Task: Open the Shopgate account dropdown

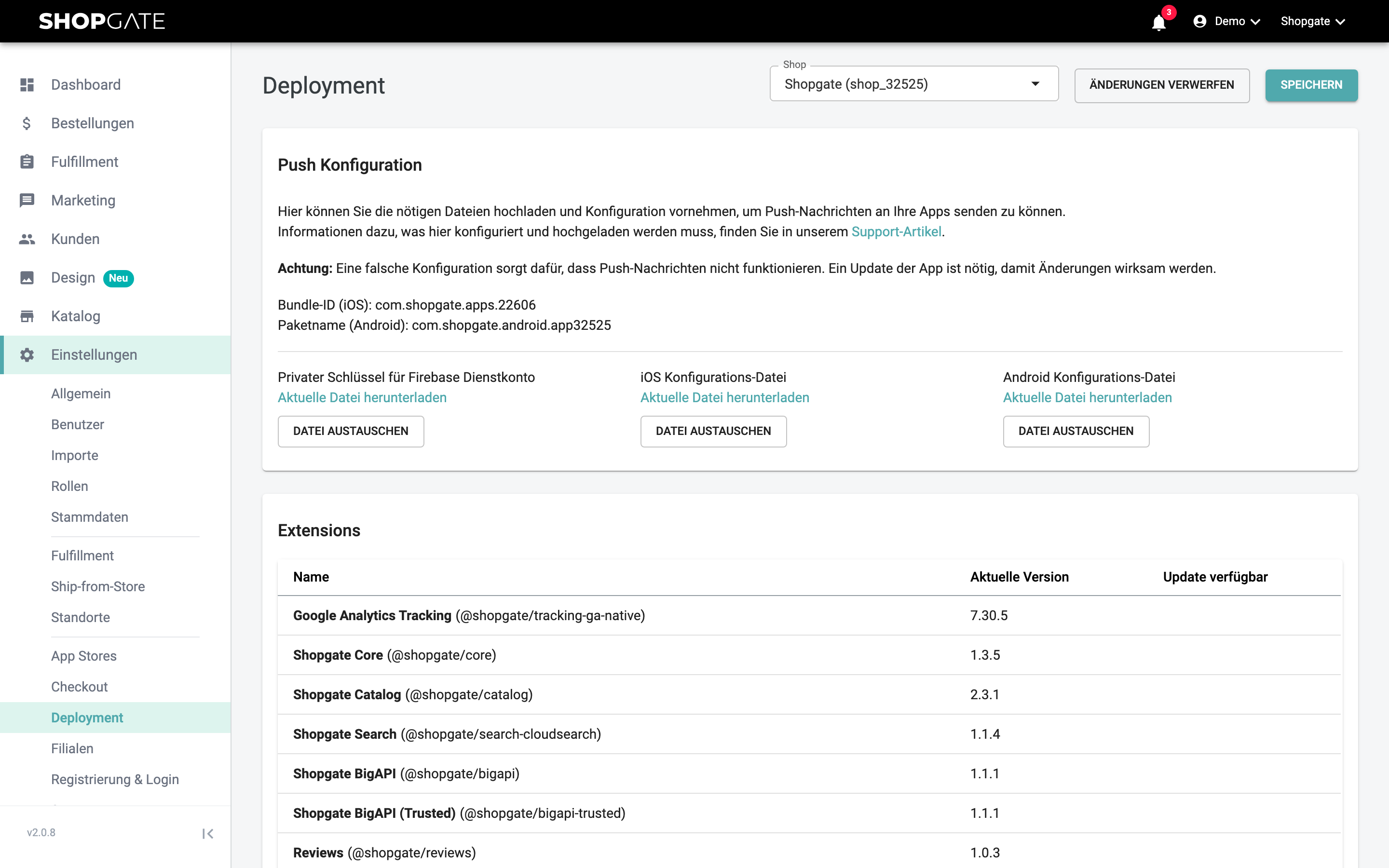Action: click(1313, 21)
